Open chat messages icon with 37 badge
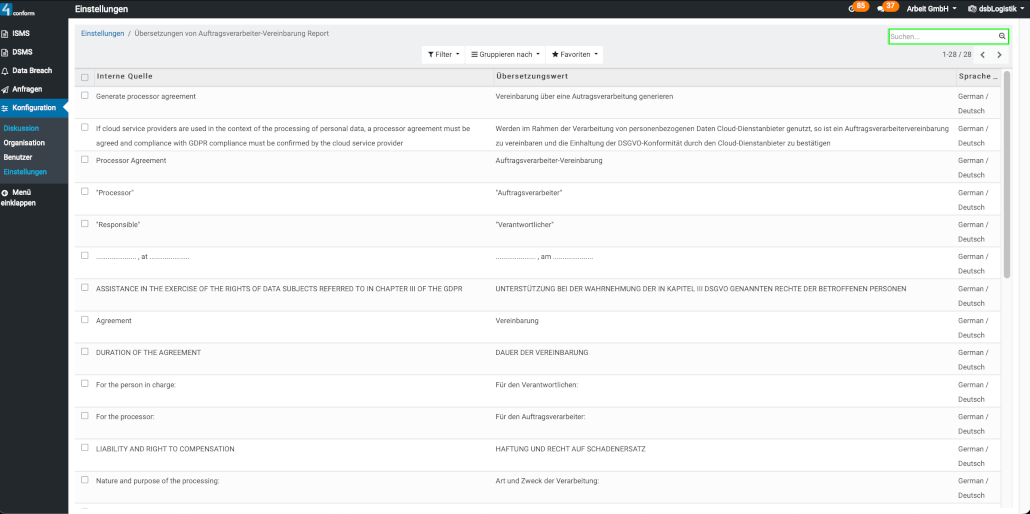 pyautogui.click(x=881, y=9)
